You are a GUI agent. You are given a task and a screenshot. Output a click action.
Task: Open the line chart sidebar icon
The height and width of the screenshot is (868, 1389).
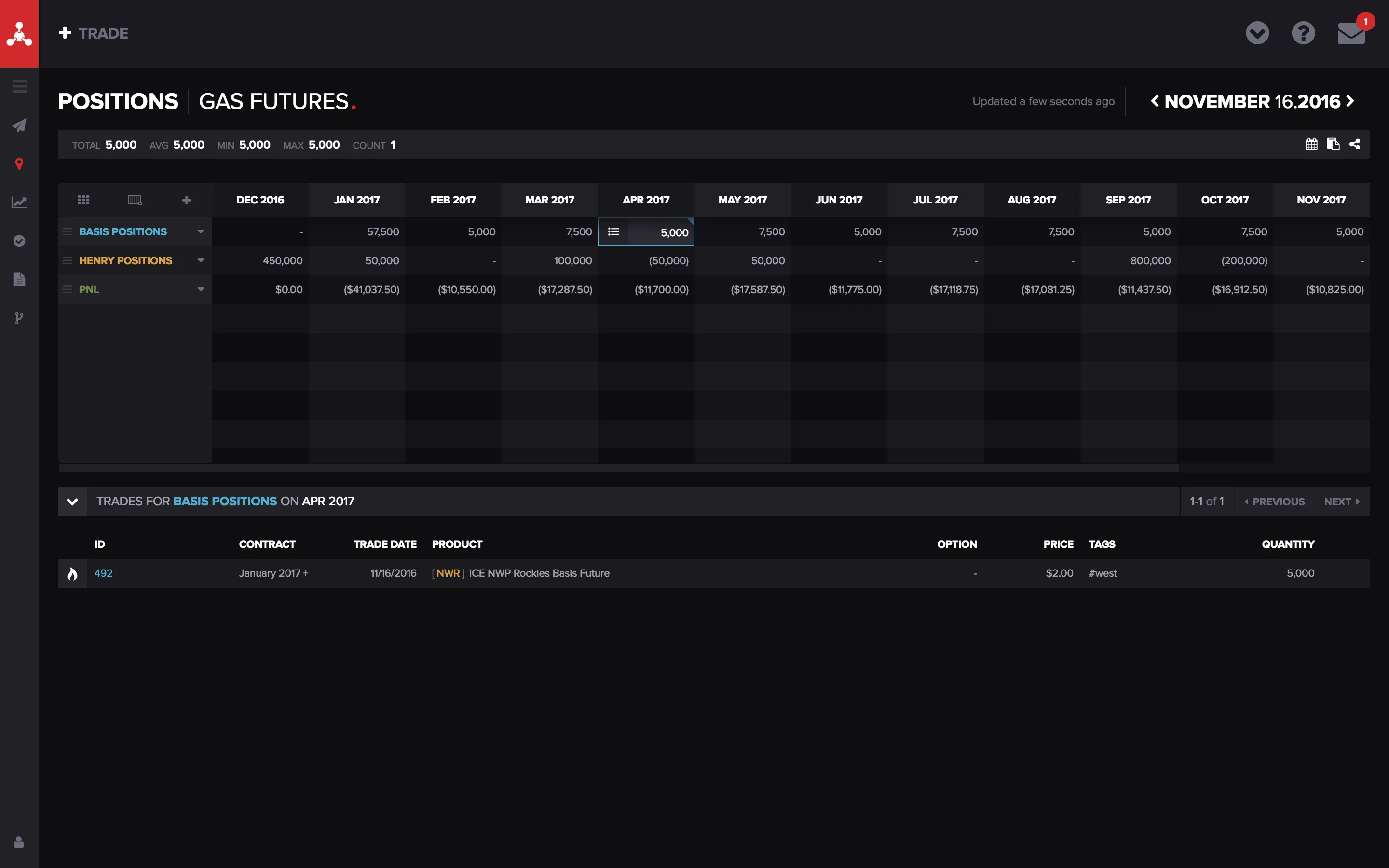coord(19,202)
